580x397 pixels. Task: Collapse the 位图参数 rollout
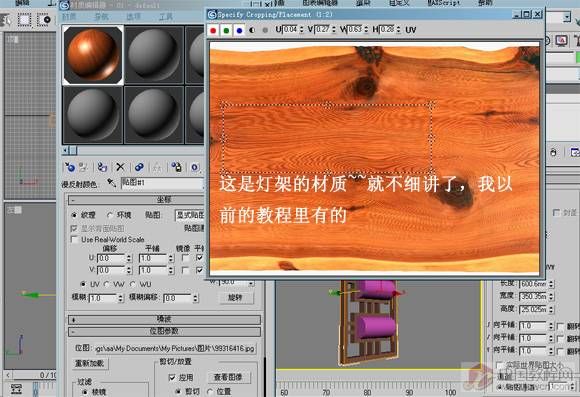[x=165, y=332]
